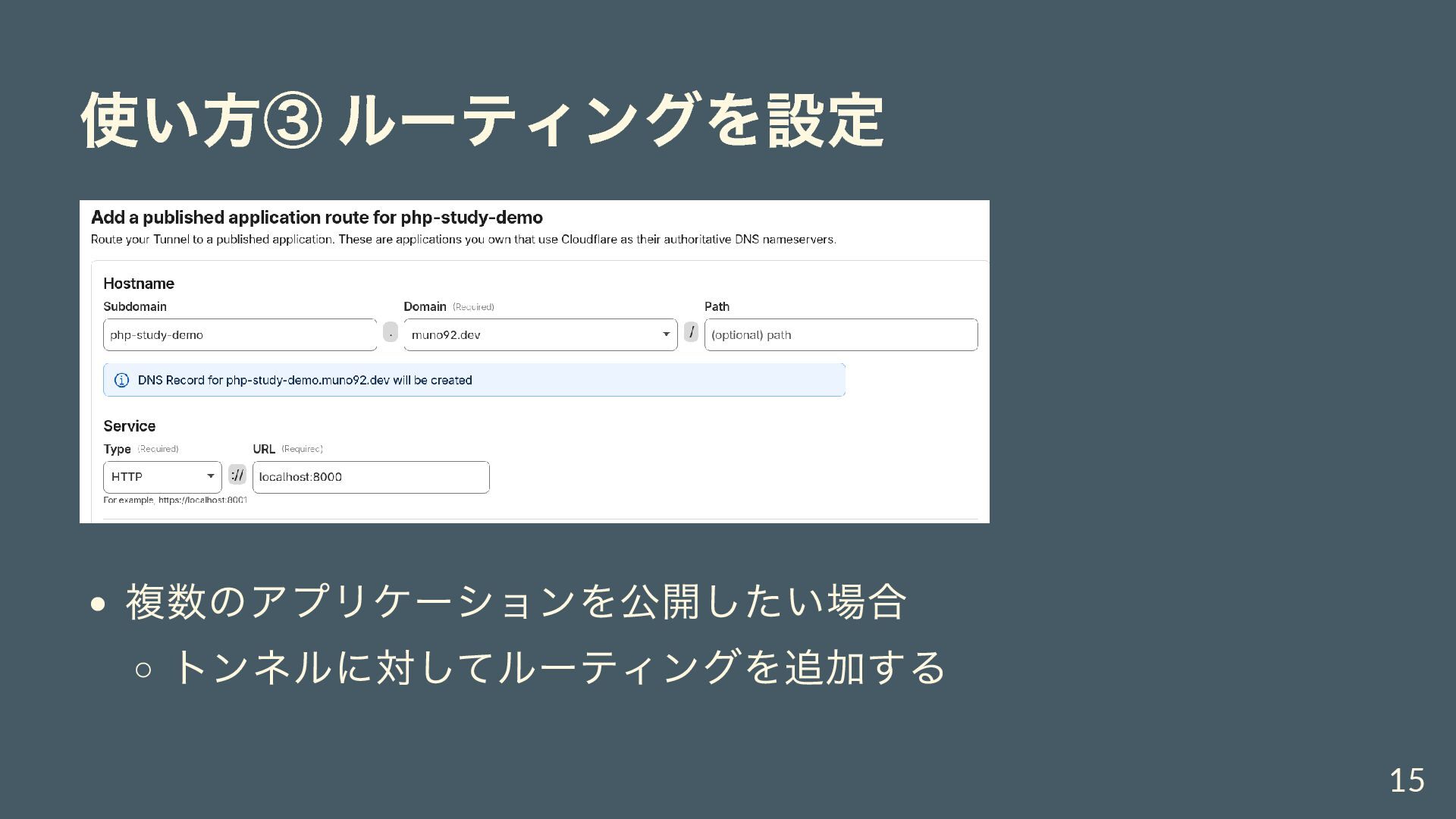
Task: Click the slide title 使い方③ ルーティングを設定
Action: [482, 120]
